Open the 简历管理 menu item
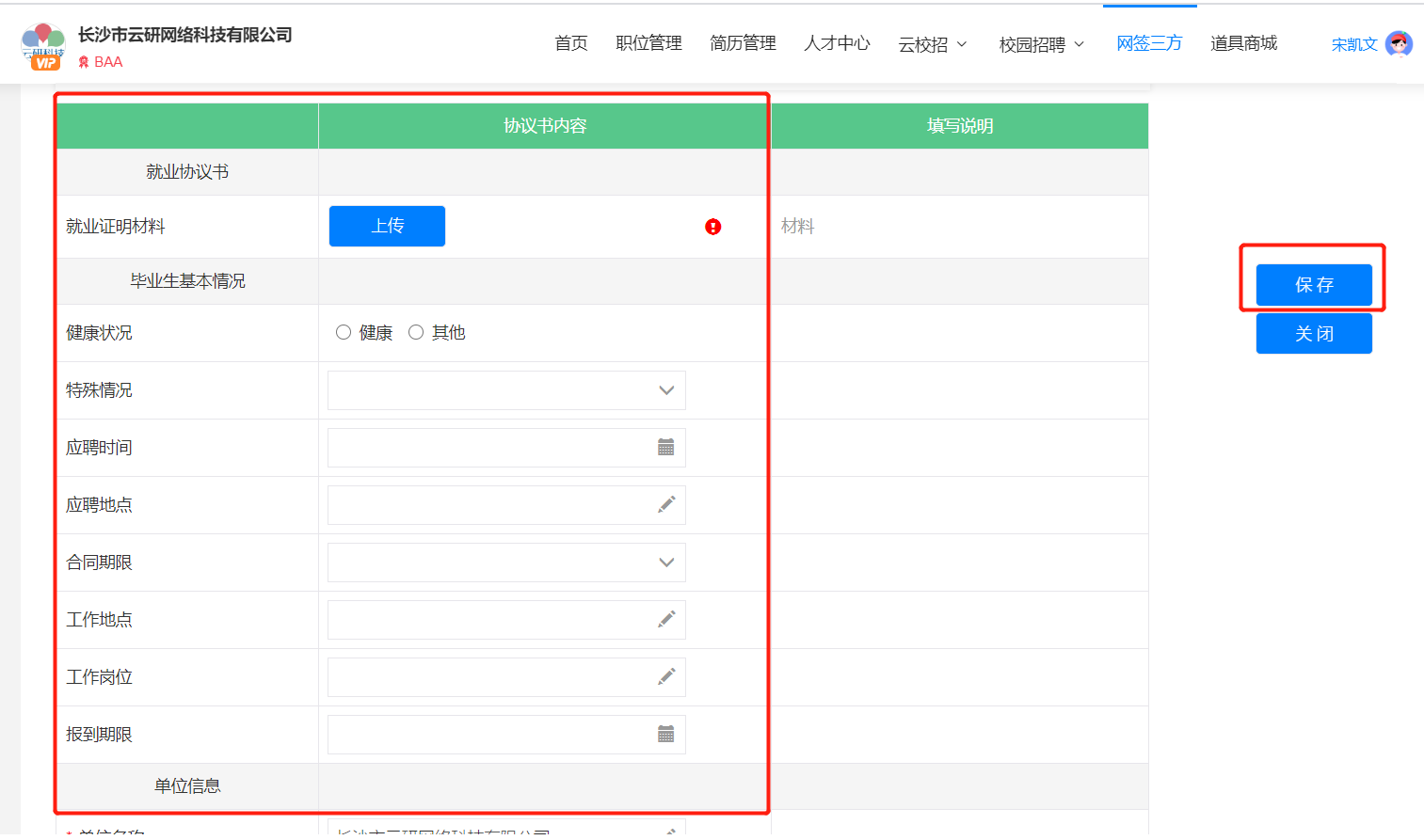The height and width of the screenshot is (840, 1424). [743, 43]
